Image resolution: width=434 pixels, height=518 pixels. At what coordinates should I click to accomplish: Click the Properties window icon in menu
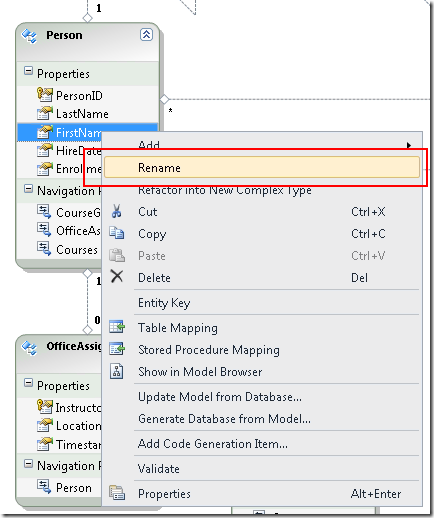117,493
